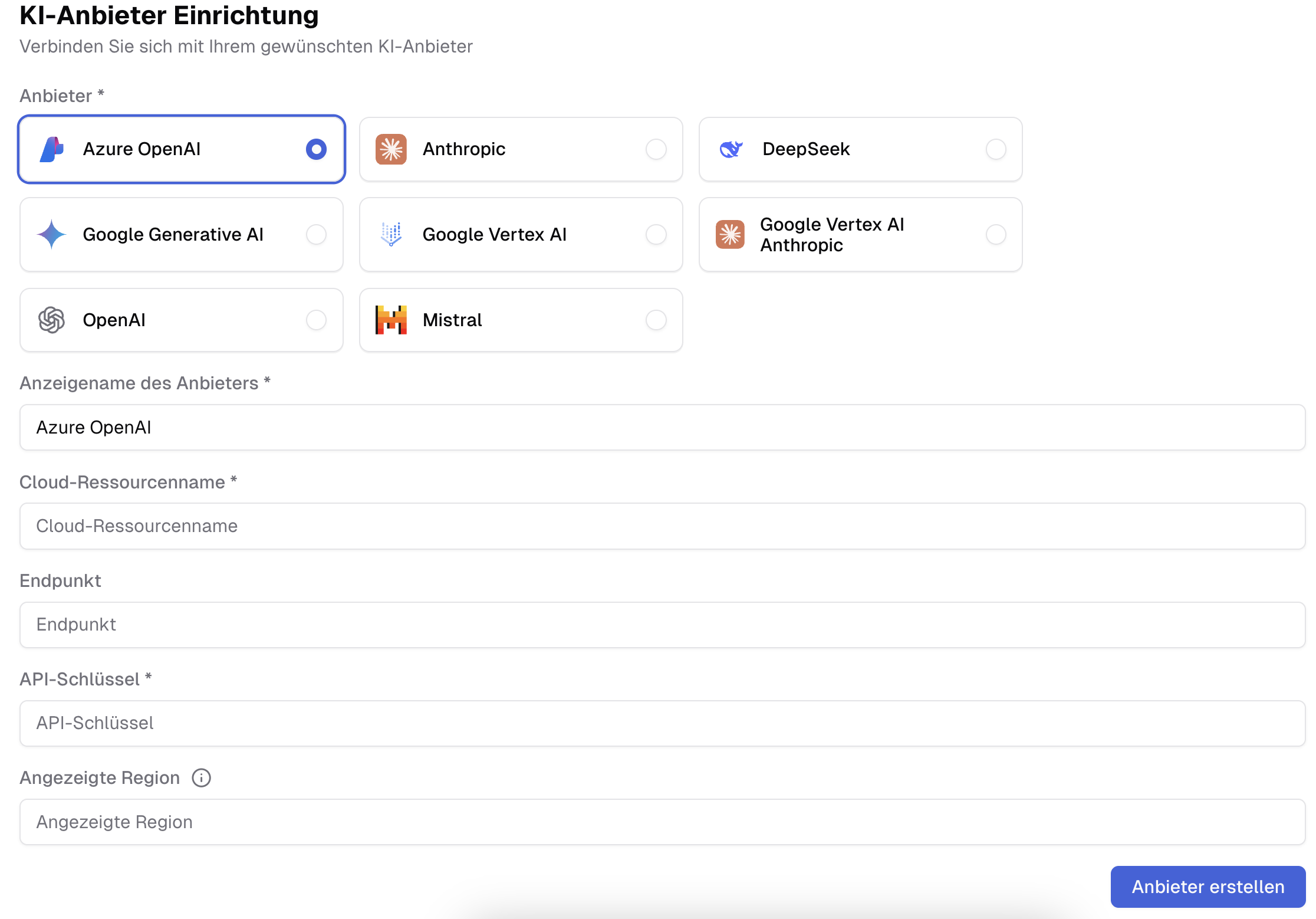Click the Google Generative AI sparkle icon
The height and width of the screenshot is (919, 1316).
point(52,234)
